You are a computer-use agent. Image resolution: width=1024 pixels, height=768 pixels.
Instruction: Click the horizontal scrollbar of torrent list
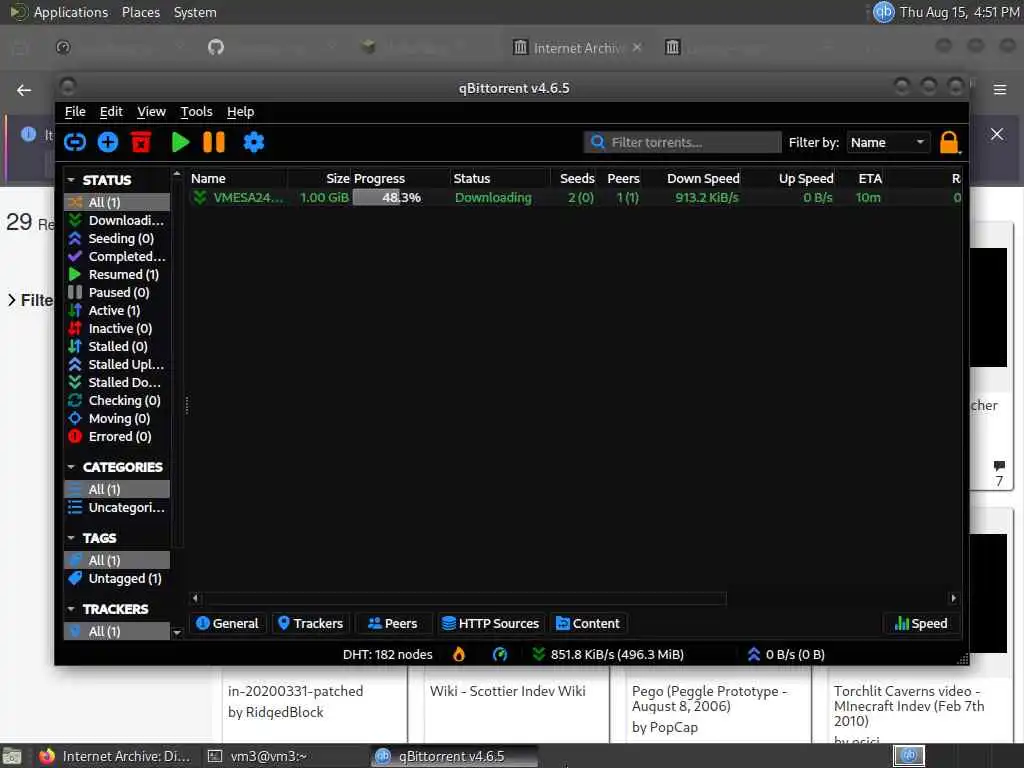pos(464,598)
